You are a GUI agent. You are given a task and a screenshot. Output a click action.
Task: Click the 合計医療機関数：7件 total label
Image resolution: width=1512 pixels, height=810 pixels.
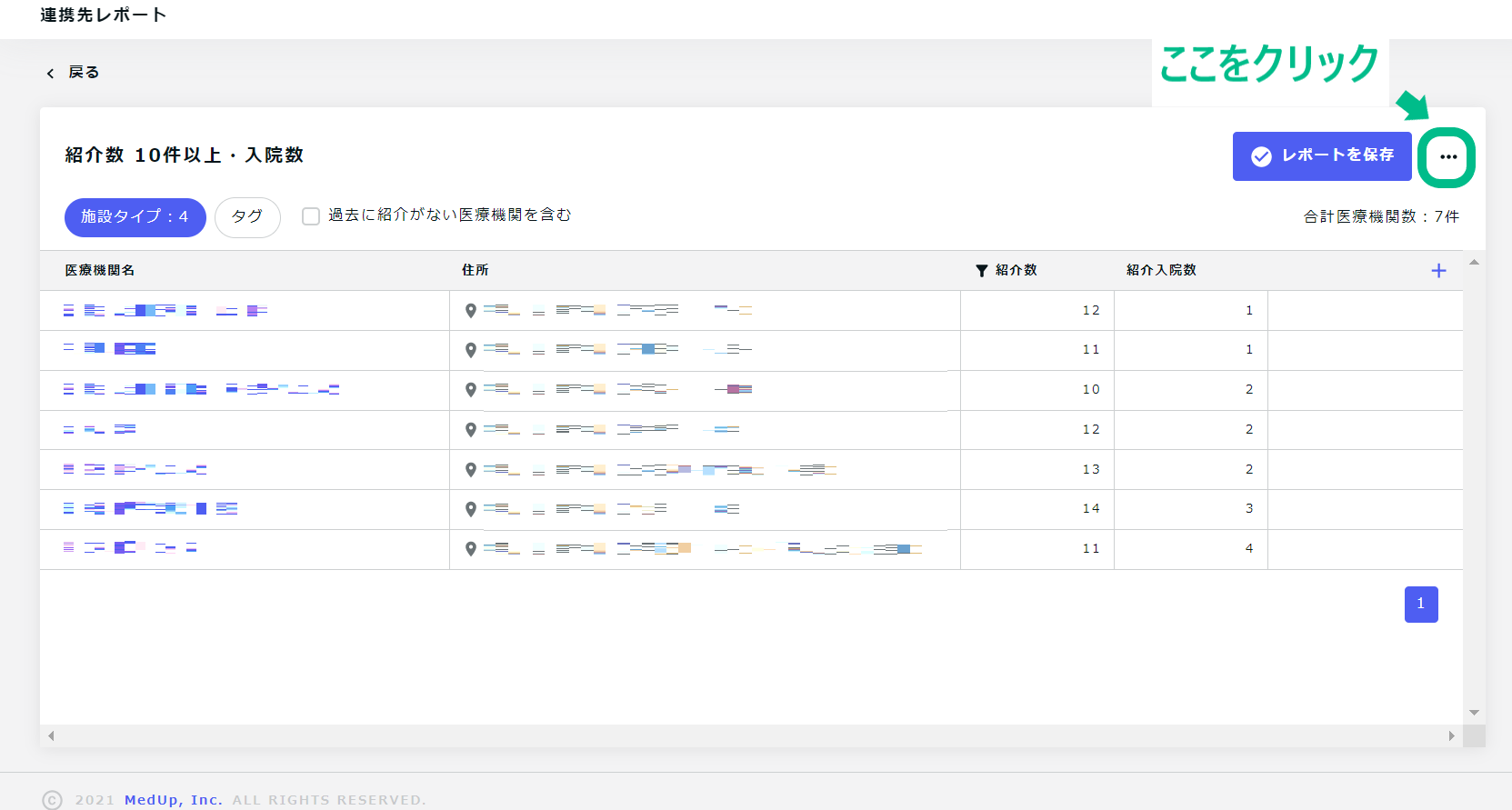tap(1381, 216)
